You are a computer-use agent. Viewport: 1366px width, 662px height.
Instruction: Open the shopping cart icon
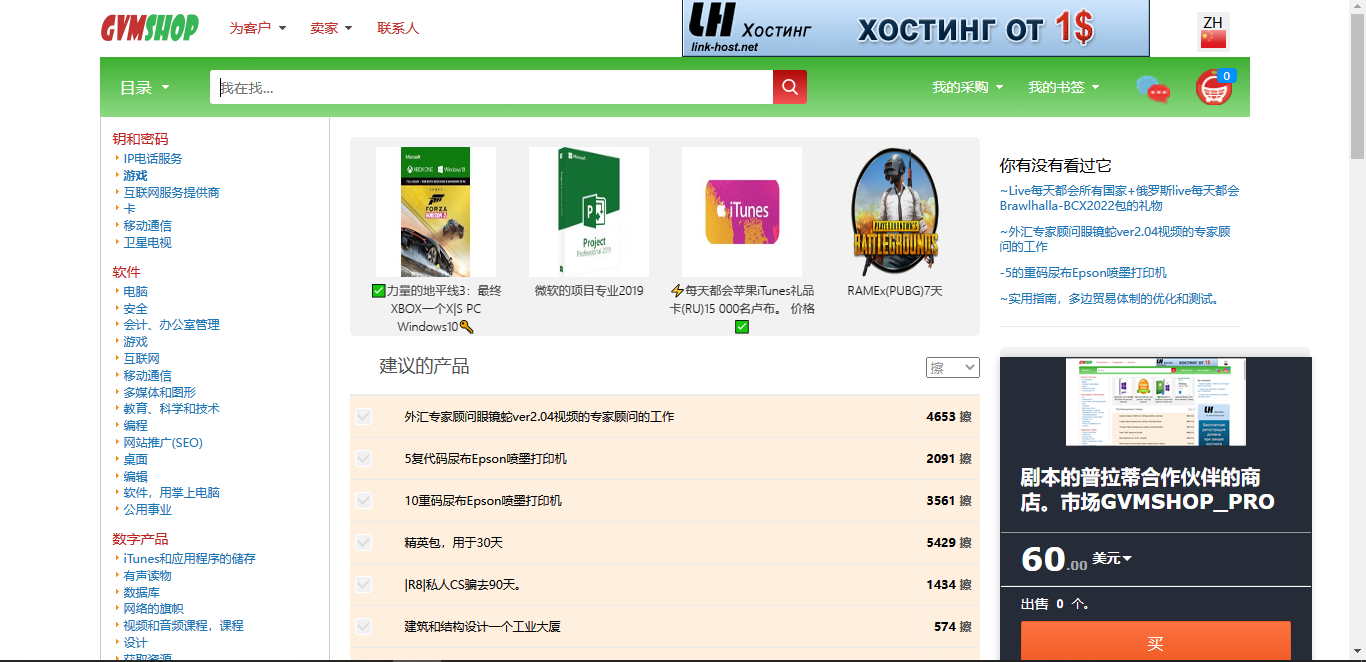1214,88
